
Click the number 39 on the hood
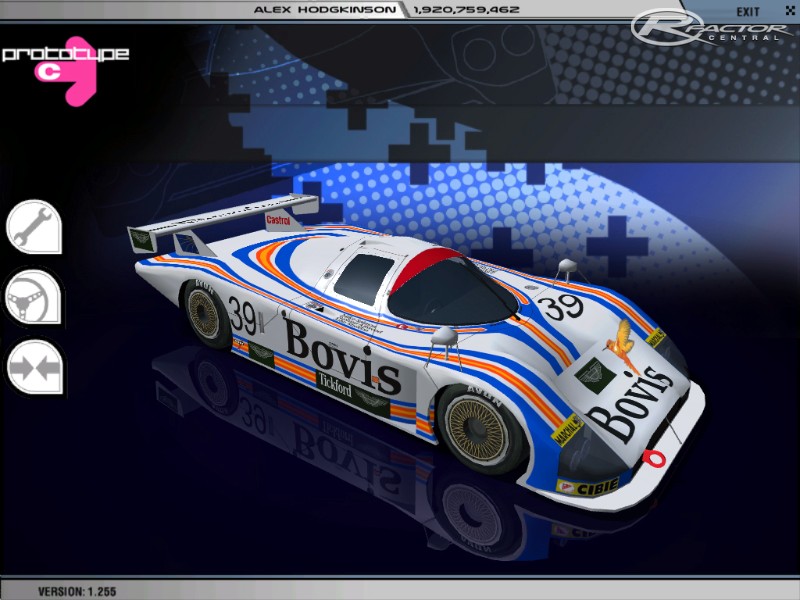tap(563, 304)
